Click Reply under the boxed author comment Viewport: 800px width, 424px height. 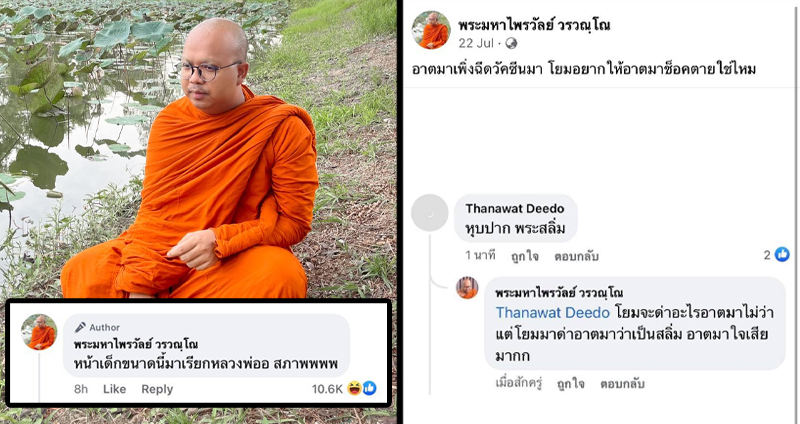point(157,389)
